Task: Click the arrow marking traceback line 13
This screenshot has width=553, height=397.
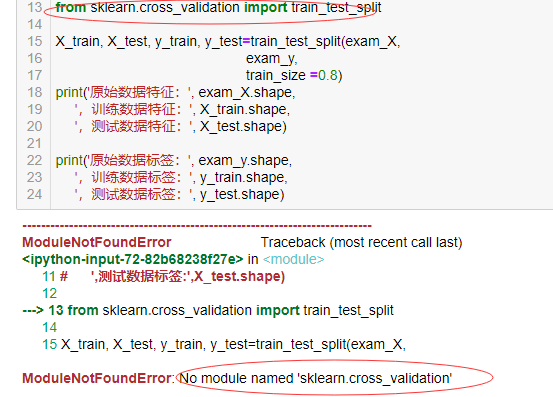Action: tap(33, 311)
